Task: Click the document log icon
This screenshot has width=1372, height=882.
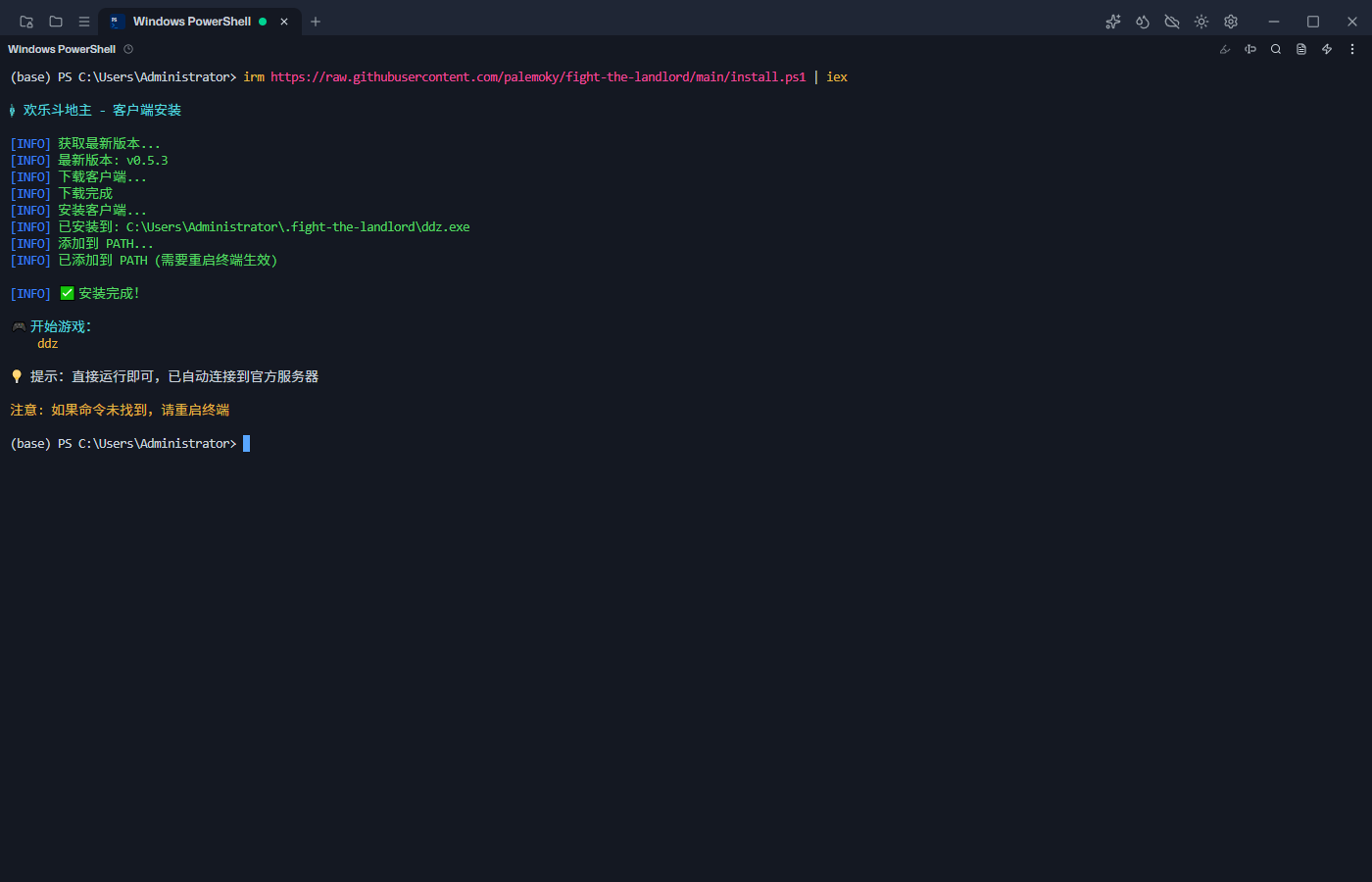Action: [x=1301, y=49]
